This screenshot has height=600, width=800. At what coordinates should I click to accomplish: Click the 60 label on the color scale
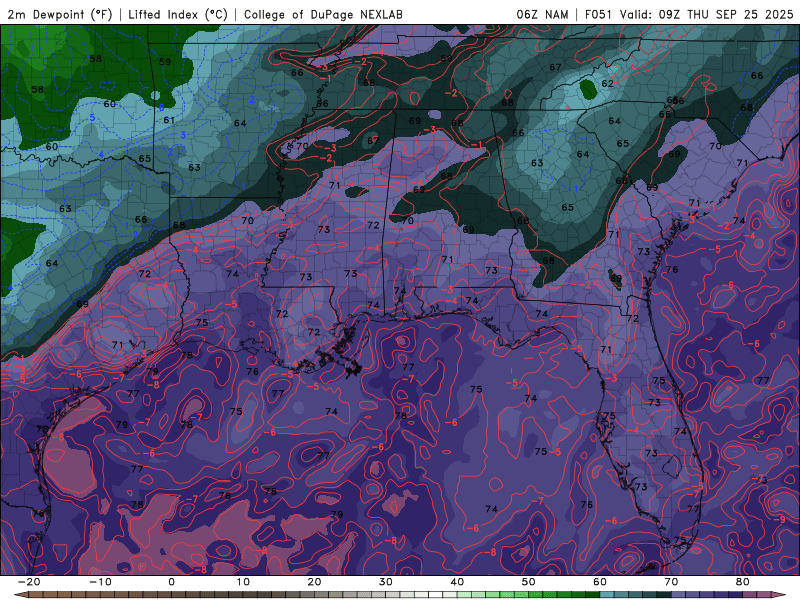click(600, 582)
